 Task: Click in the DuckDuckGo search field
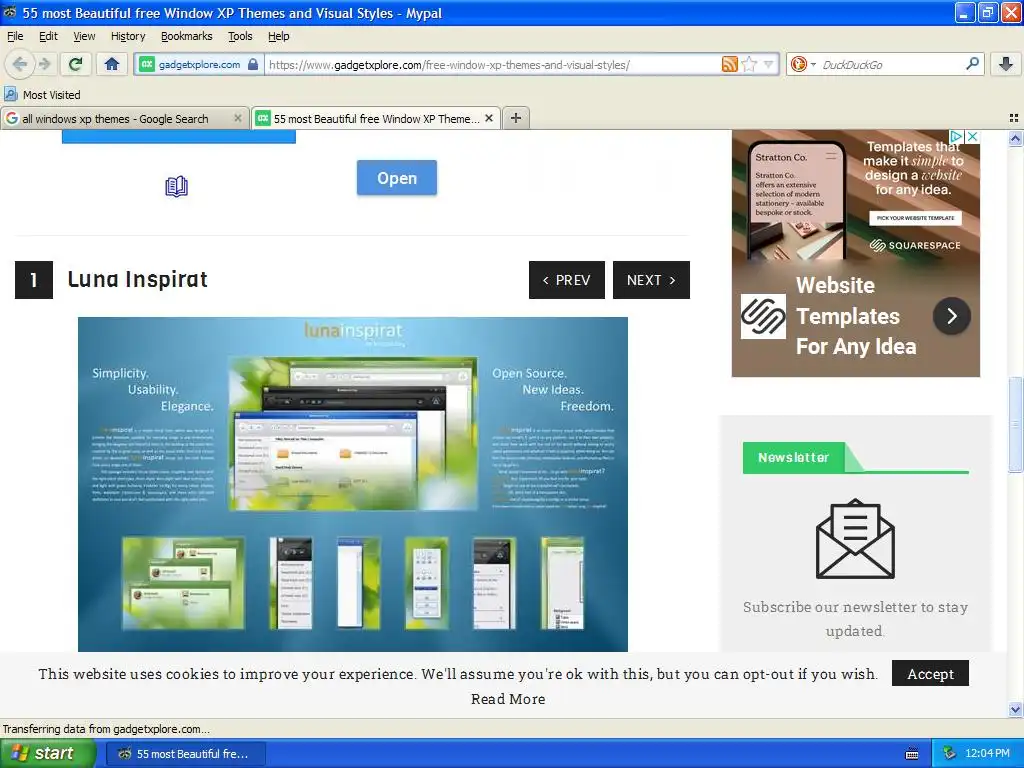[891, 65]
